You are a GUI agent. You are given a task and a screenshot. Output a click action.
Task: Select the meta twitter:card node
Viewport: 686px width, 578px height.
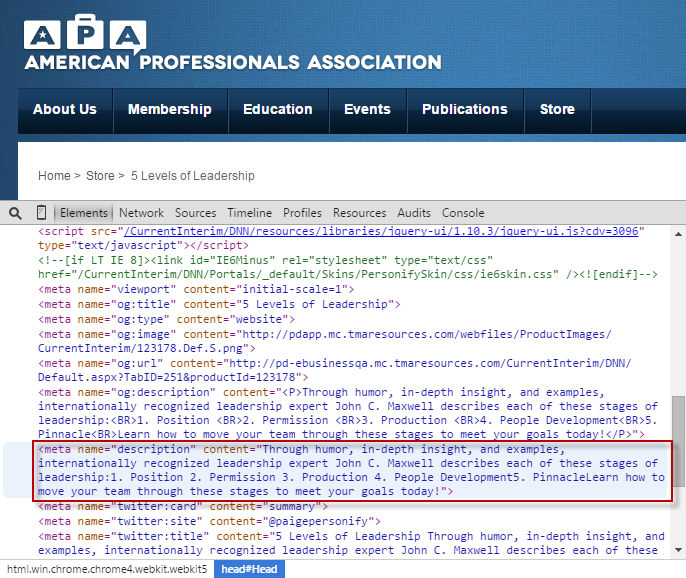[x=183, y=507]
